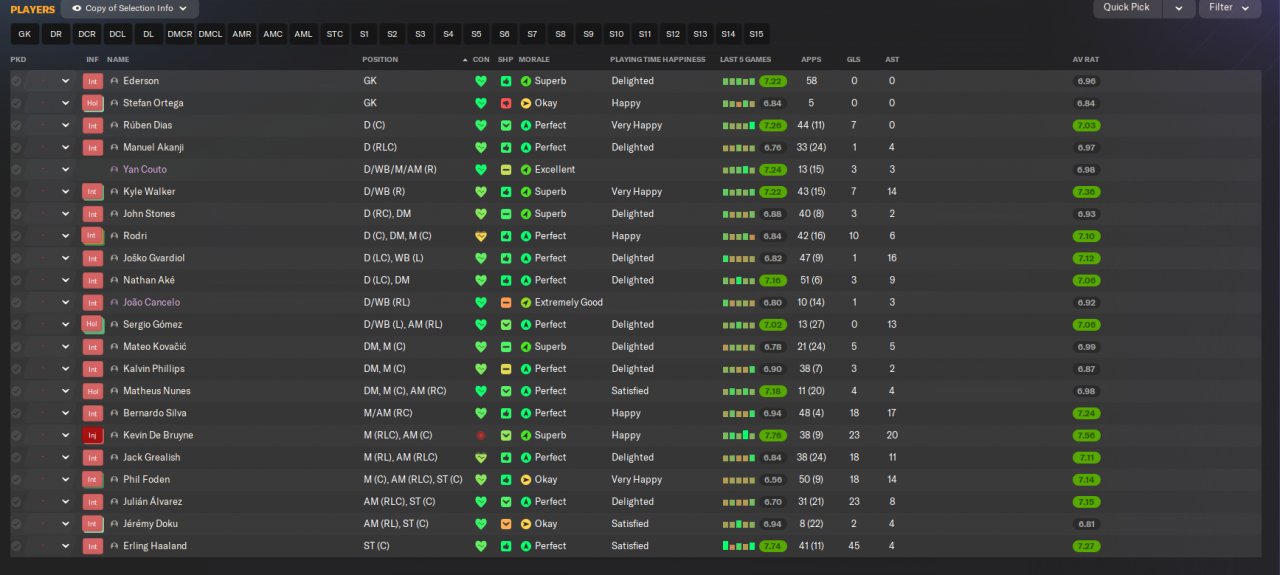Click Stefan Ortega's red match sharpness icon
Screen dimensions: 1280x575
[x=506, y=103]
